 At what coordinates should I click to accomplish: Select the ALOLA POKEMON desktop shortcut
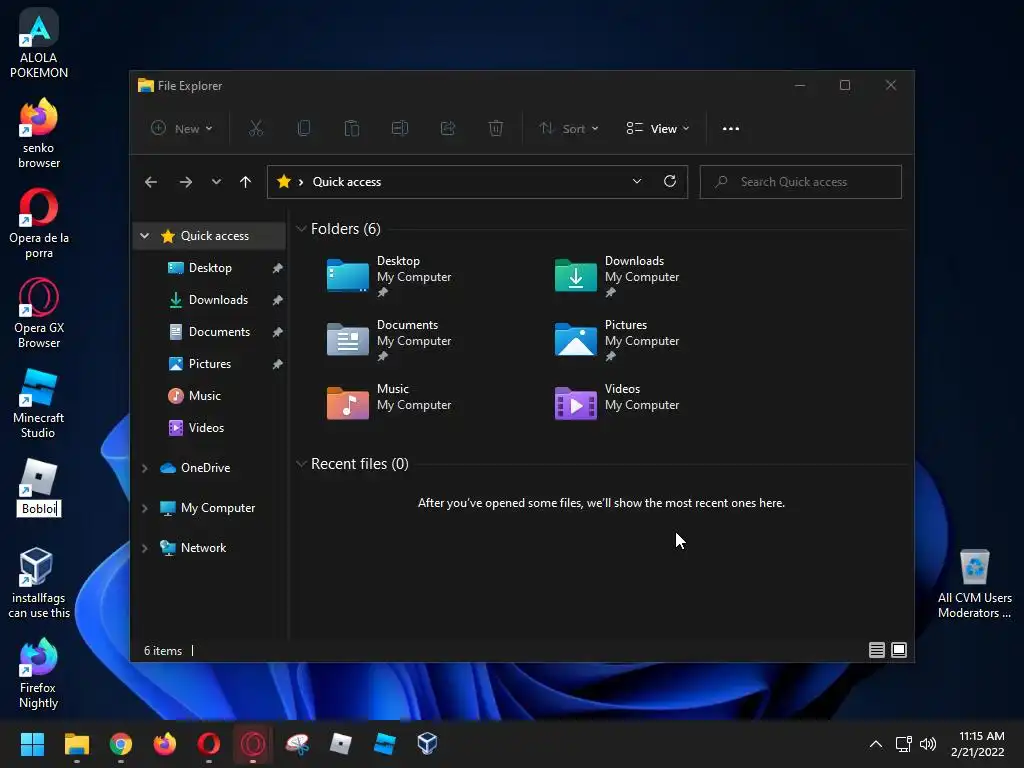click(39, 43)
